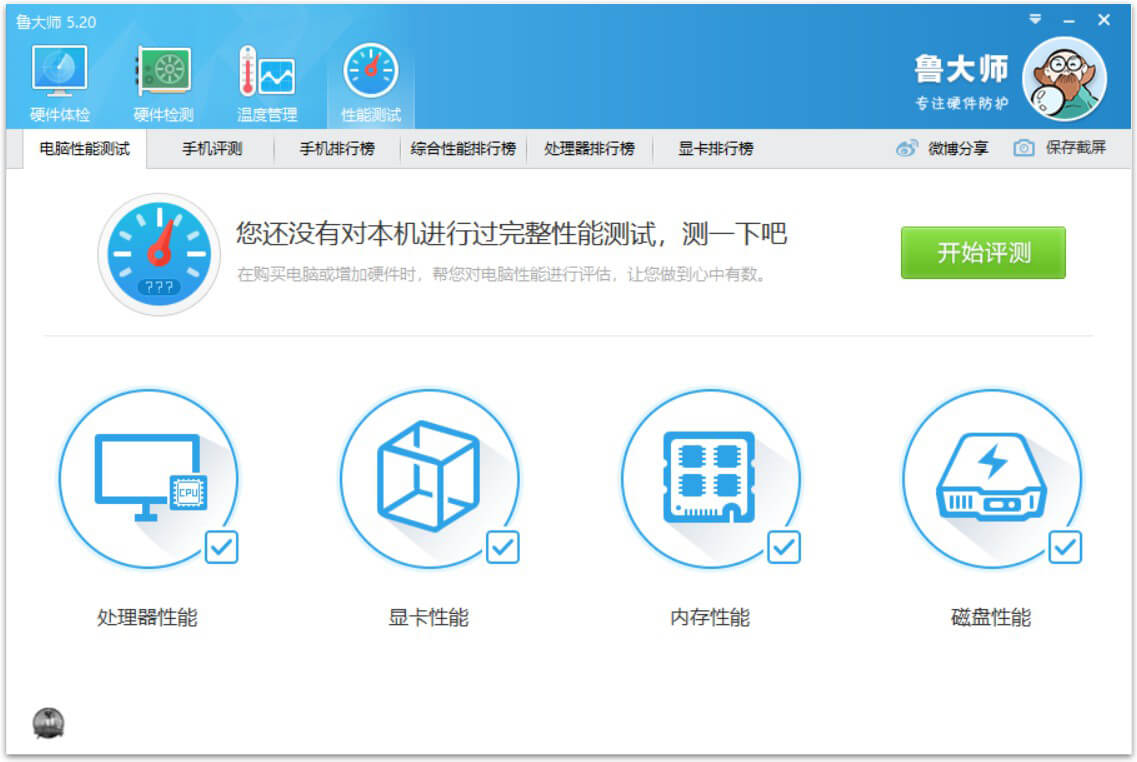Click the 磁盘性能 label text
This screenshot has height=762, width=1137.
991,617
